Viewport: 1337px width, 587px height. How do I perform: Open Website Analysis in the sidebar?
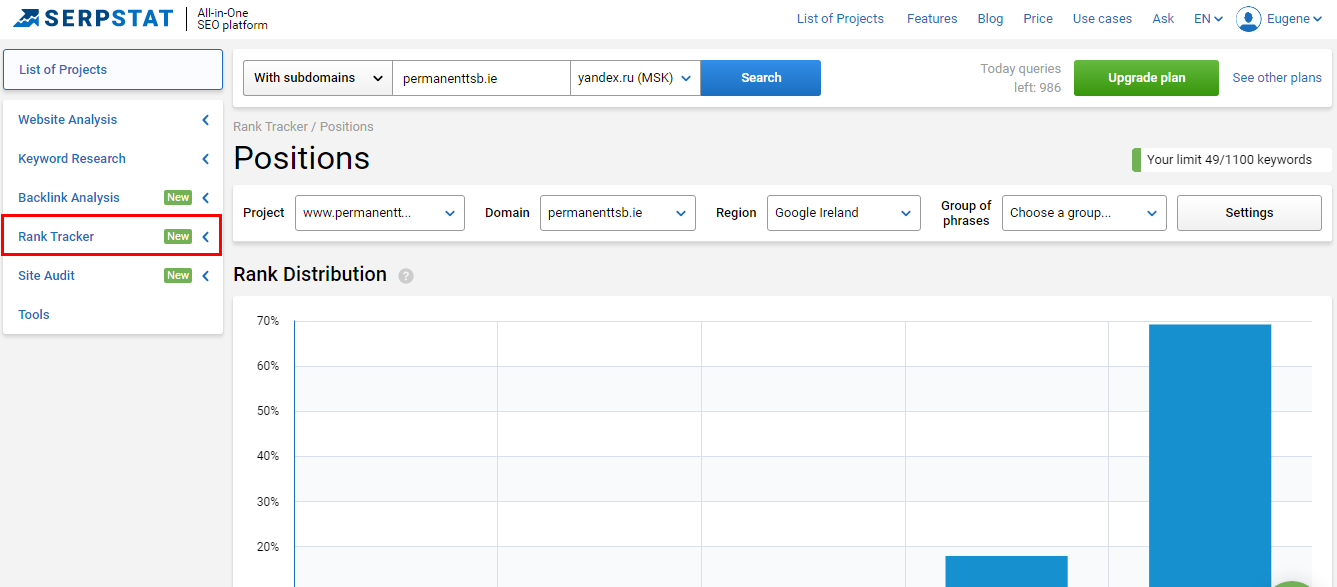coord(68,120)
